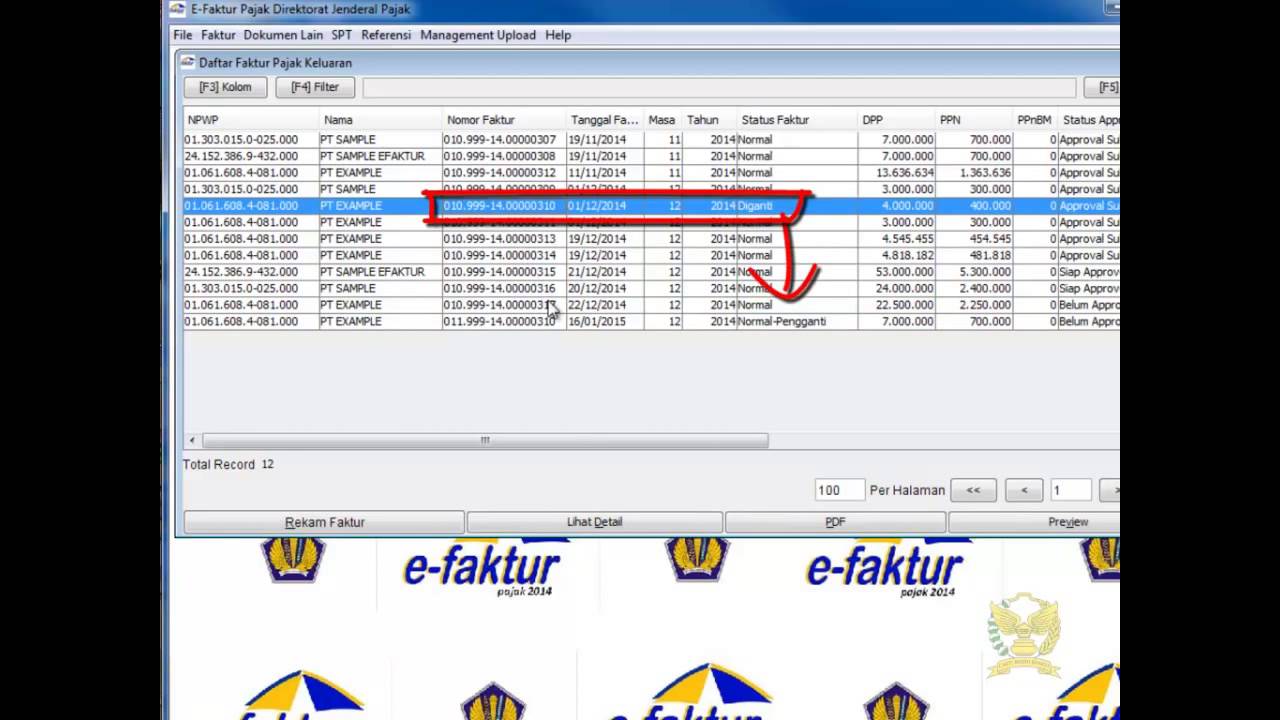Go to first page with << button

973,490
